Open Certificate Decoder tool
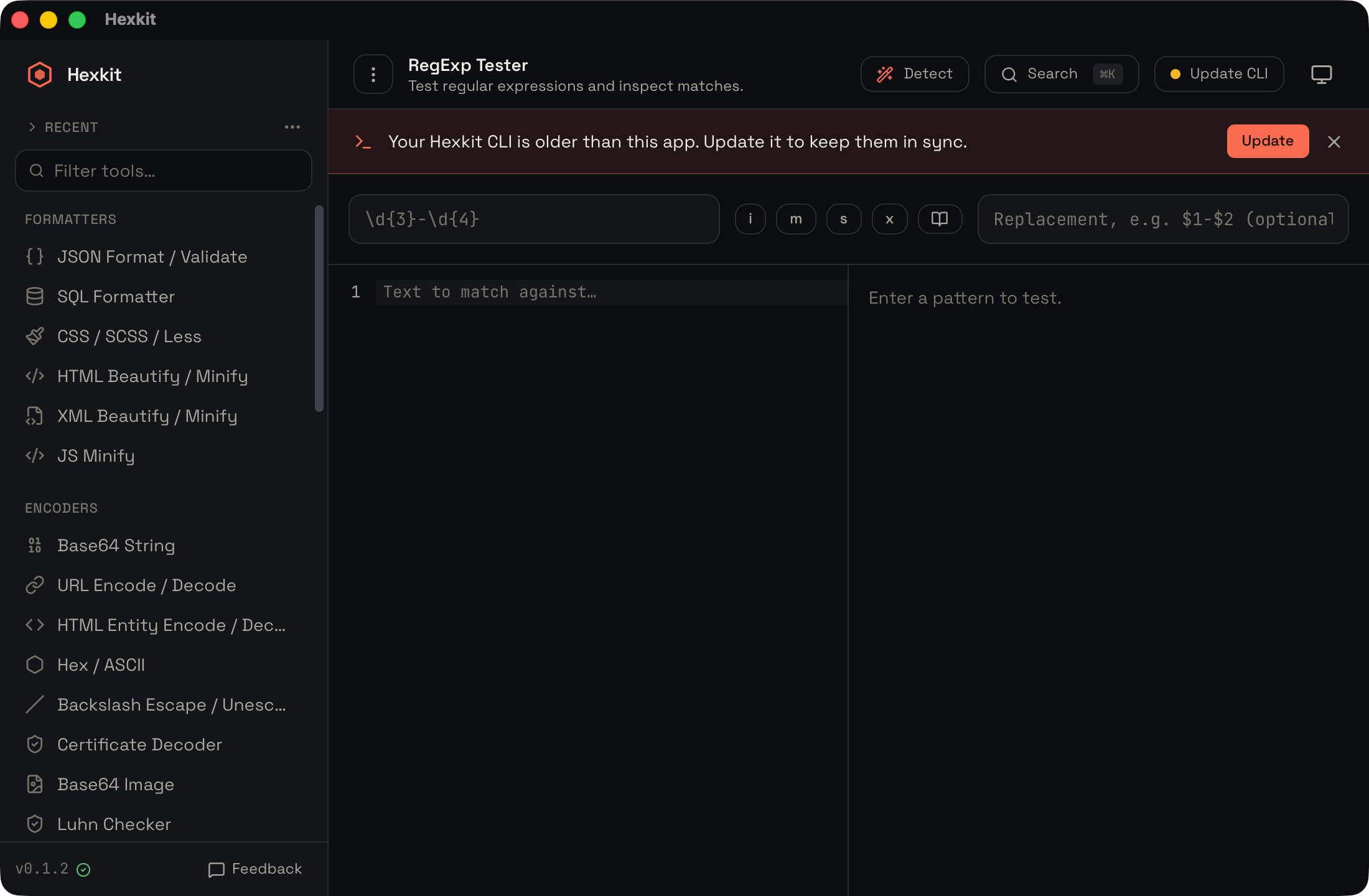 (x=164, y=745)
